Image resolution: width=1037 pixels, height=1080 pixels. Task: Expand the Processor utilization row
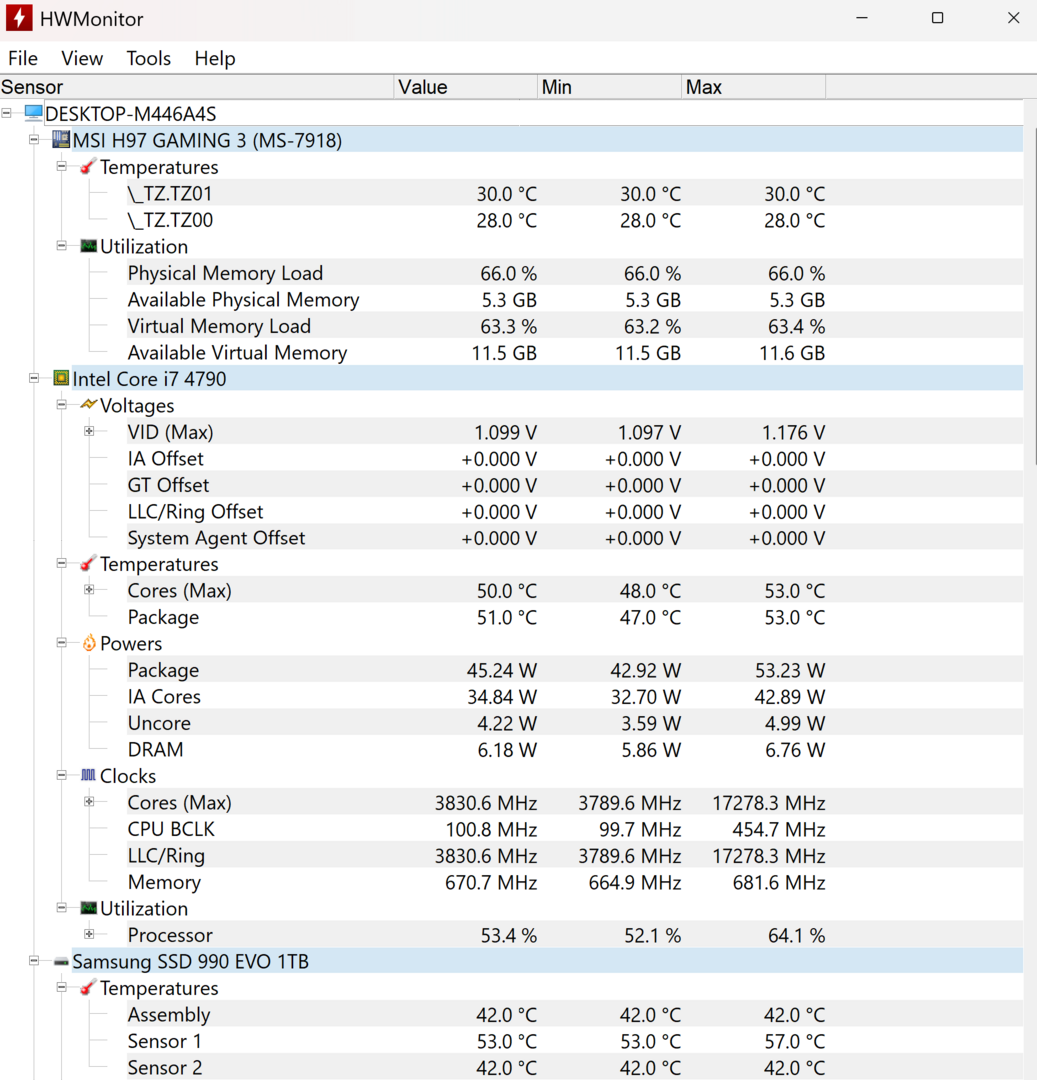point(90,934)
